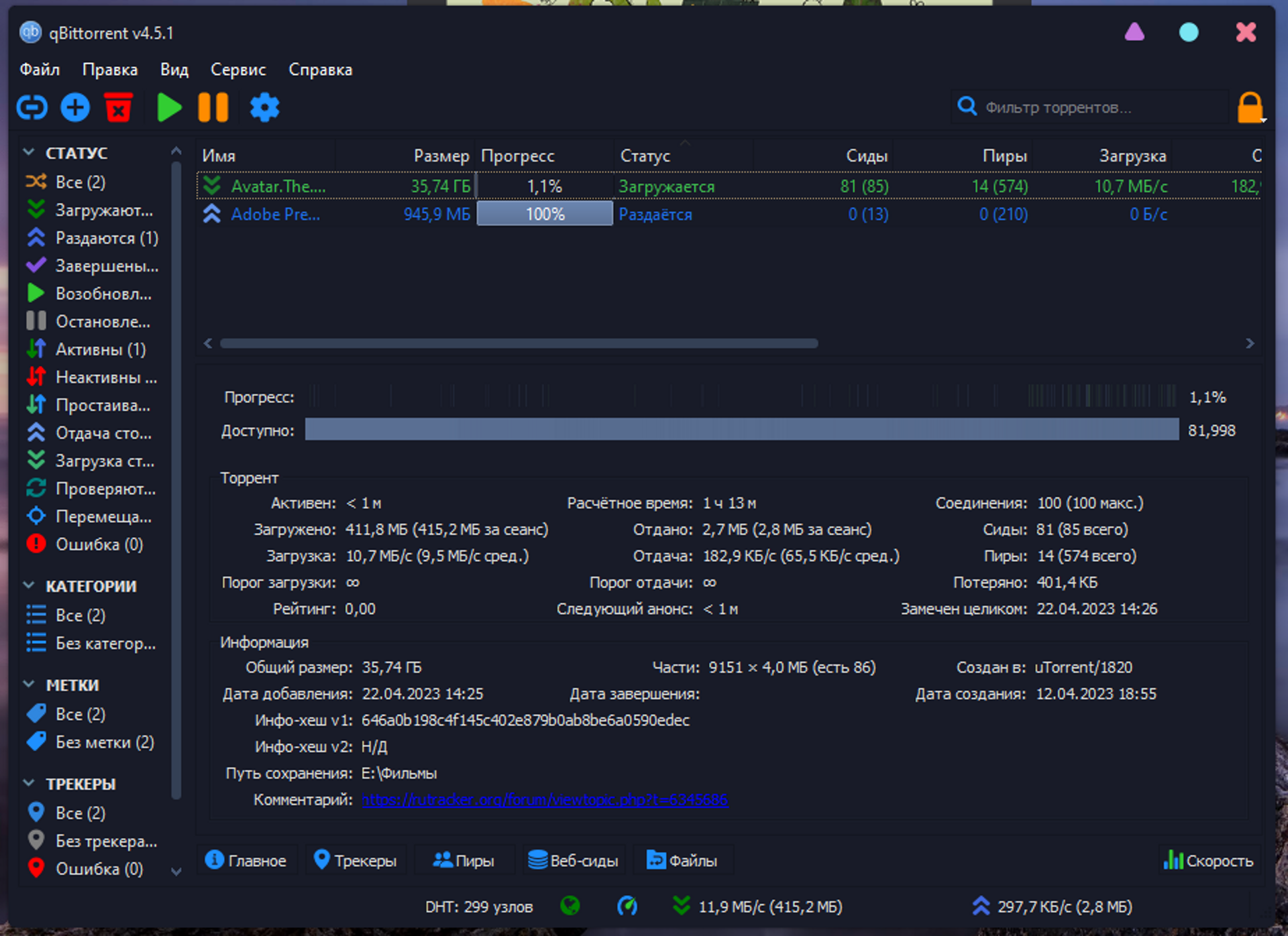Collapse the СТАТУС sidebar section
Image resolution: width=1288 pixels, height=936 pixels.
[x=29, y=153]
